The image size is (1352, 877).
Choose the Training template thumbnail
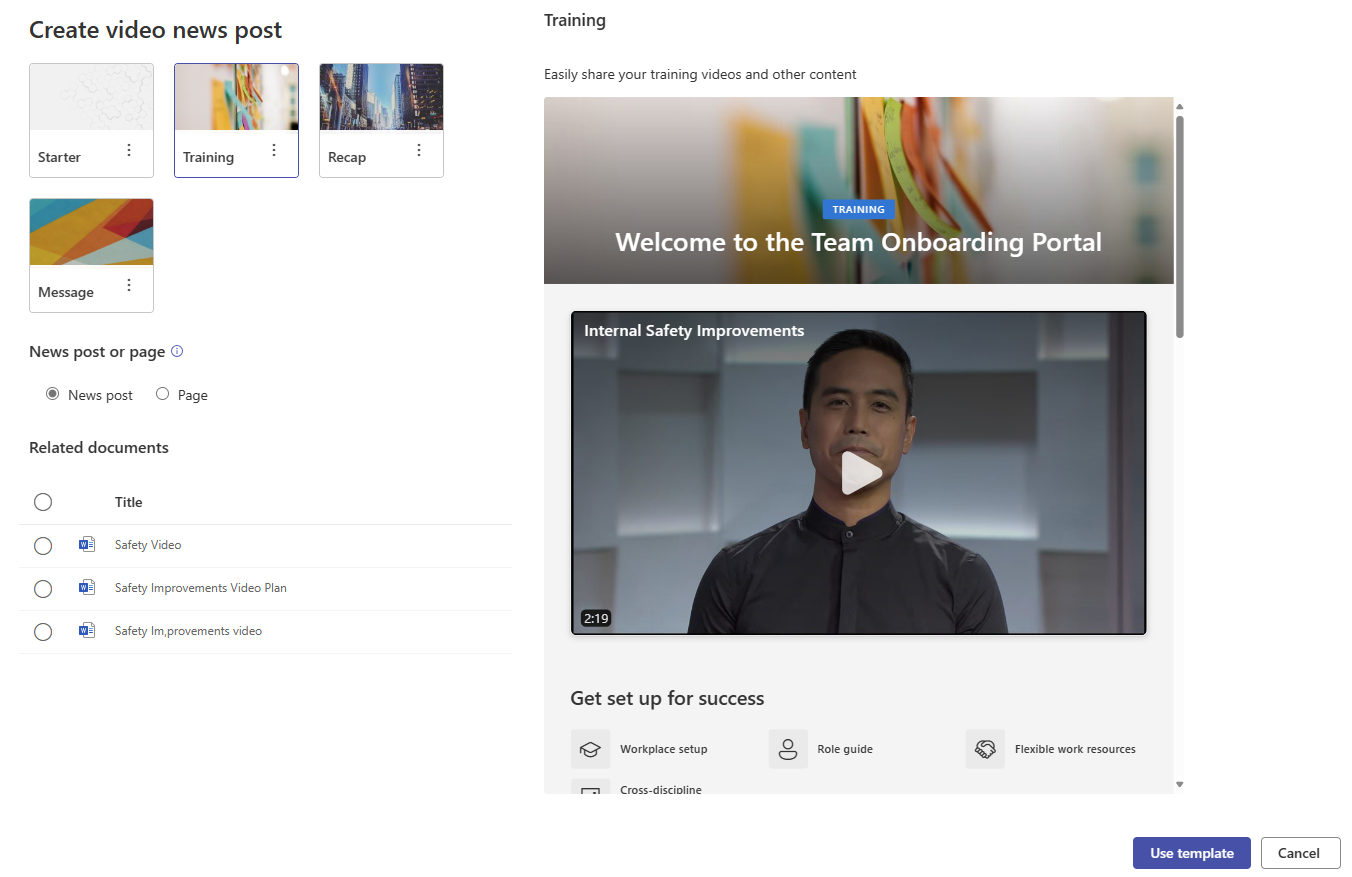point(236,98)
